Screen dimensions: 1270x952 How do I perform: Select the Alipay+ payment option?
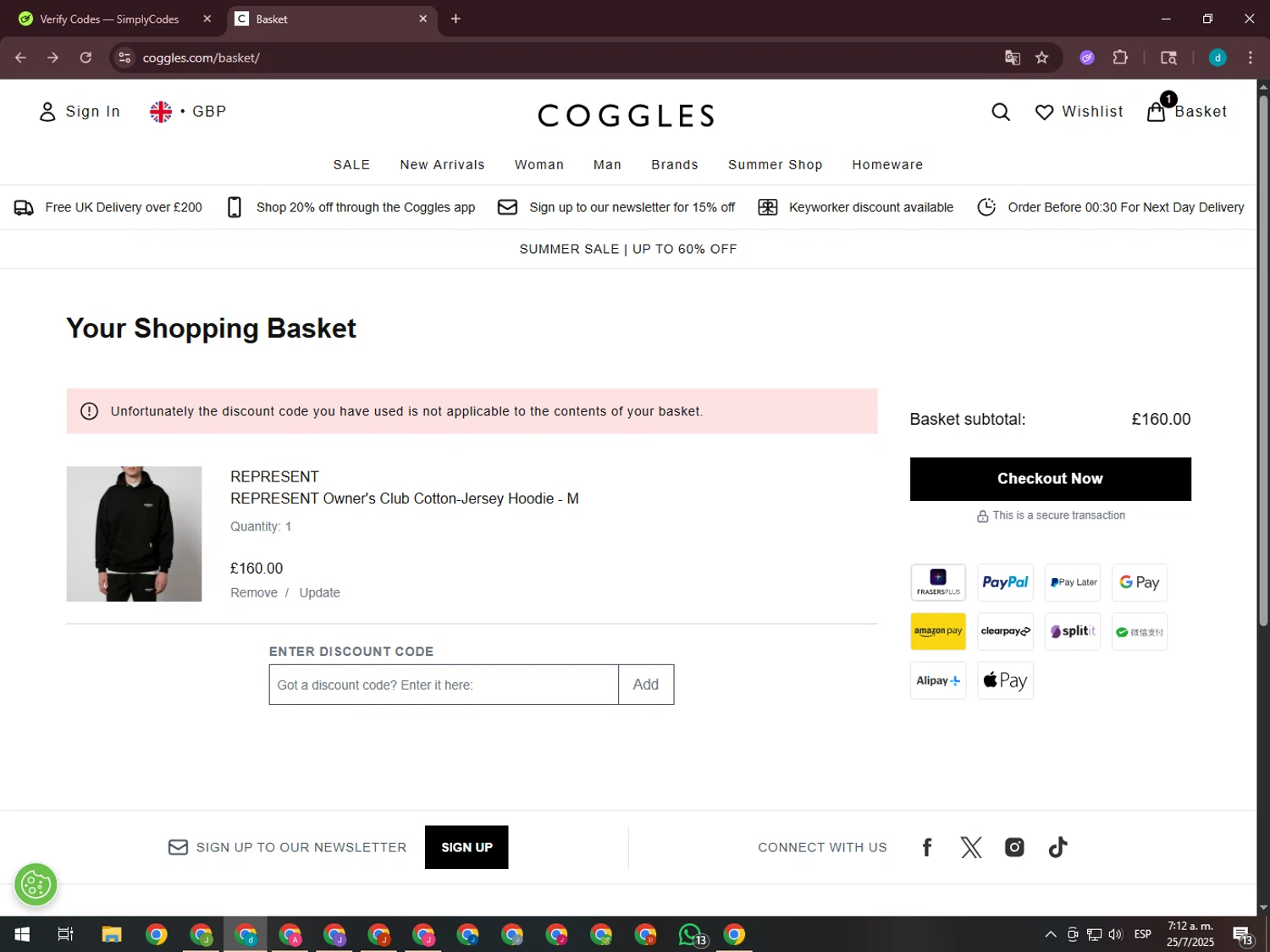coord(938,680)
